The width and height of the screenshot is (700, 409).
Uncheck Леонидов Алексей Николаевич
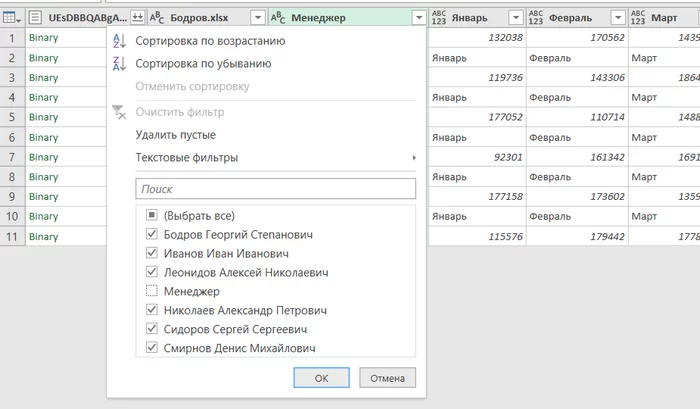coord(152,272)
